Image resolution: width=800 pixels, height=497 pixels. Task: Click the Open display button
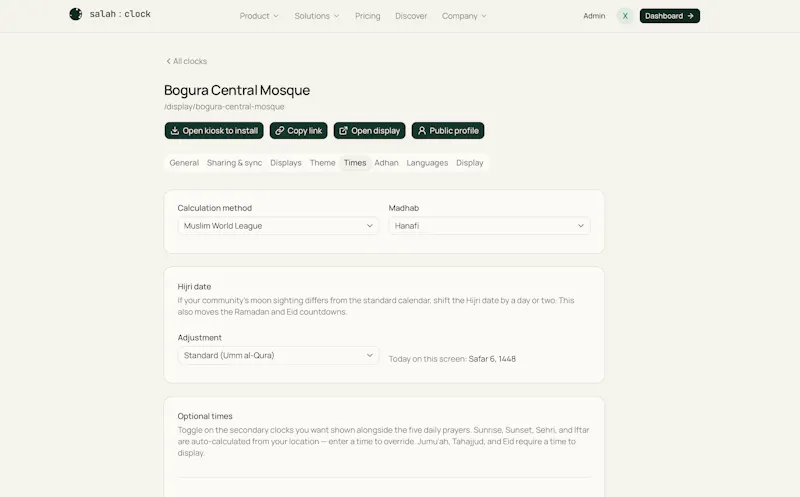(x=369, y=131)
